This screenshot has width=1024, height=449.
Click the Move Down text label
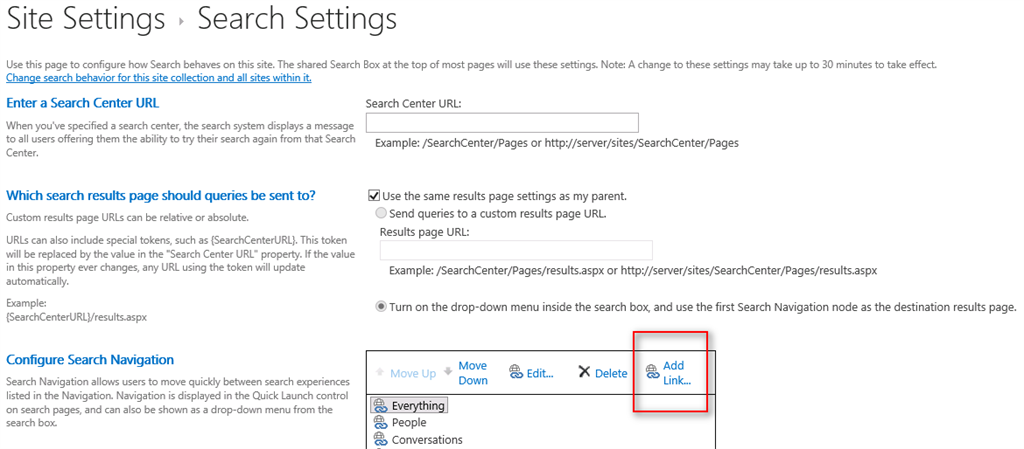click(473, 373)
